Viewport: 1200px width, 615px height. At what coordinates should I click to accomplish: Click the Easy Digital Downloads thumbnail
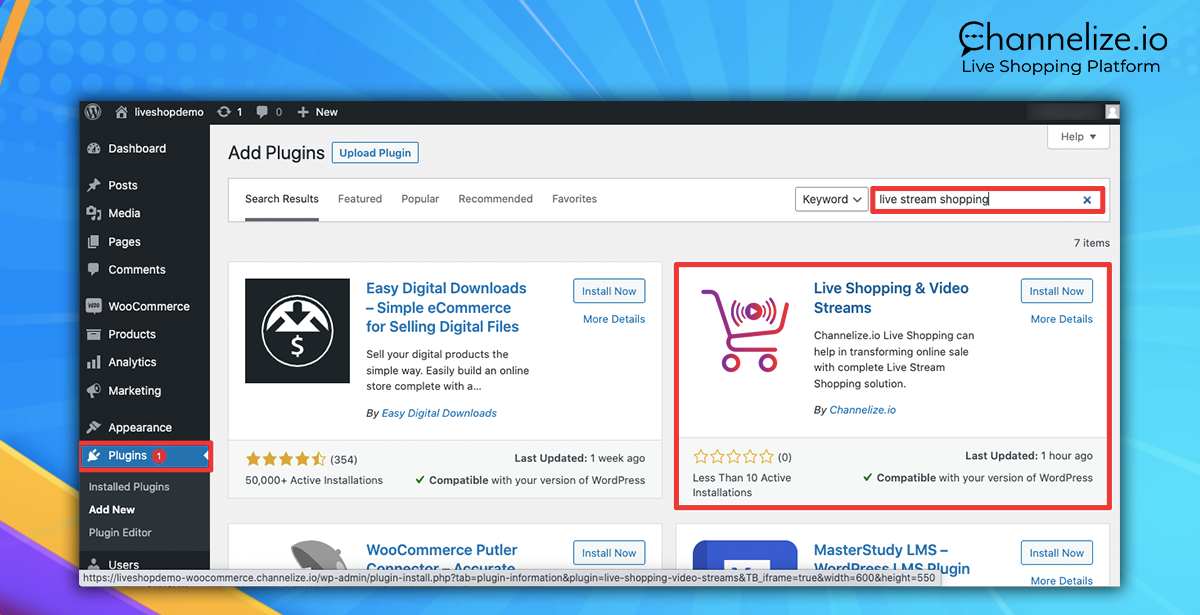[297, 331]
